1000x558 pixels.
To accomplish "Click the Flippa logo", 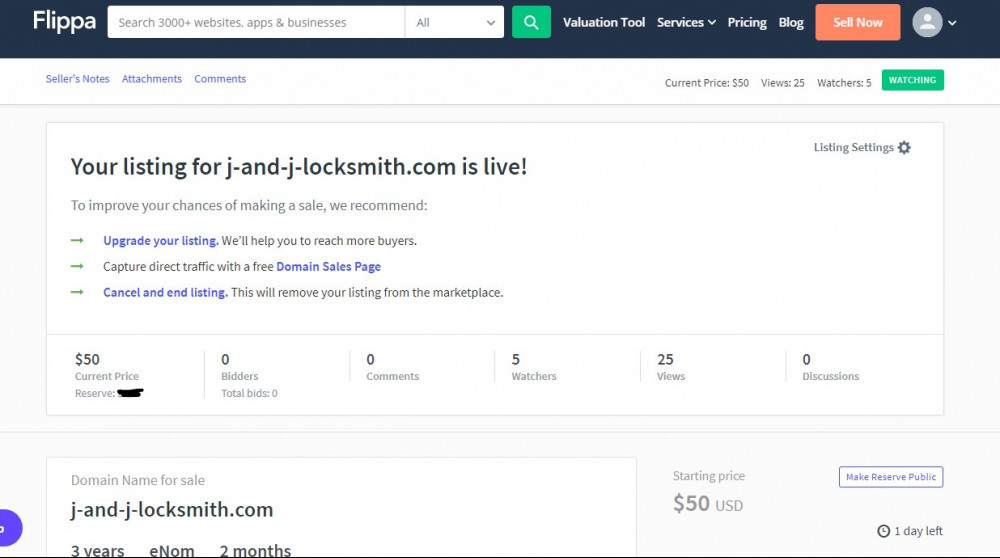I will point(64,22).
